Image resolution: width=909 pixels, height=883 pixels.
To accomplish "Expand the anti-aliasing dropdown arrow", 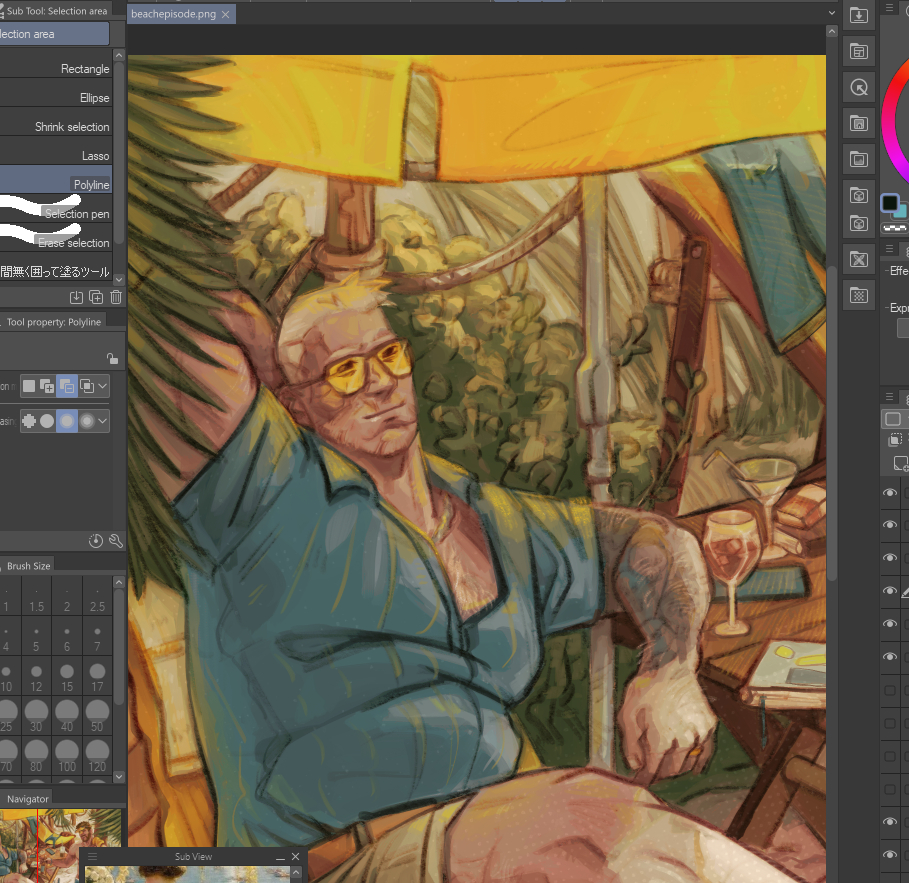I will click(103, 422).
